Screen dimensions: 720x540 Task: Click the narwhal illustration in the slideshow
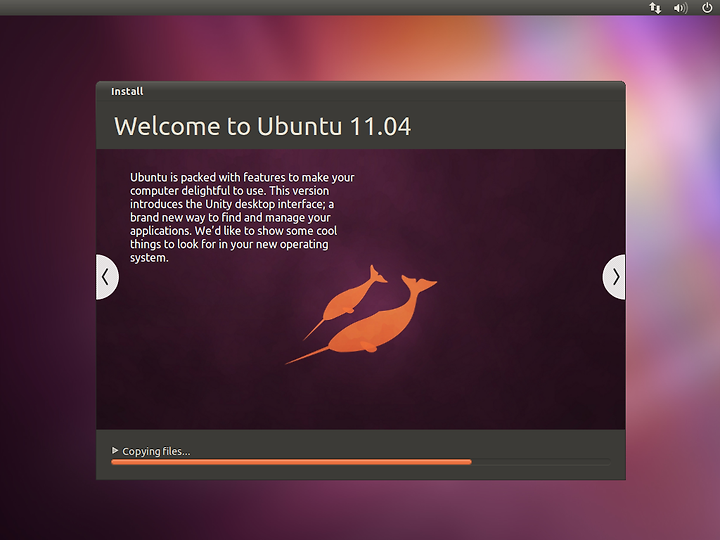pos(361,315)
